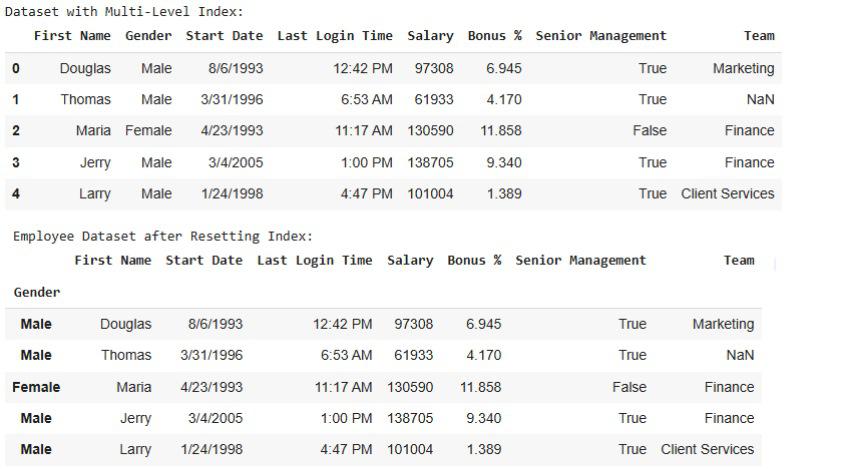Click Start Date header in top table
The height and width of the screenshot is (470, 841).
(225, 36)
